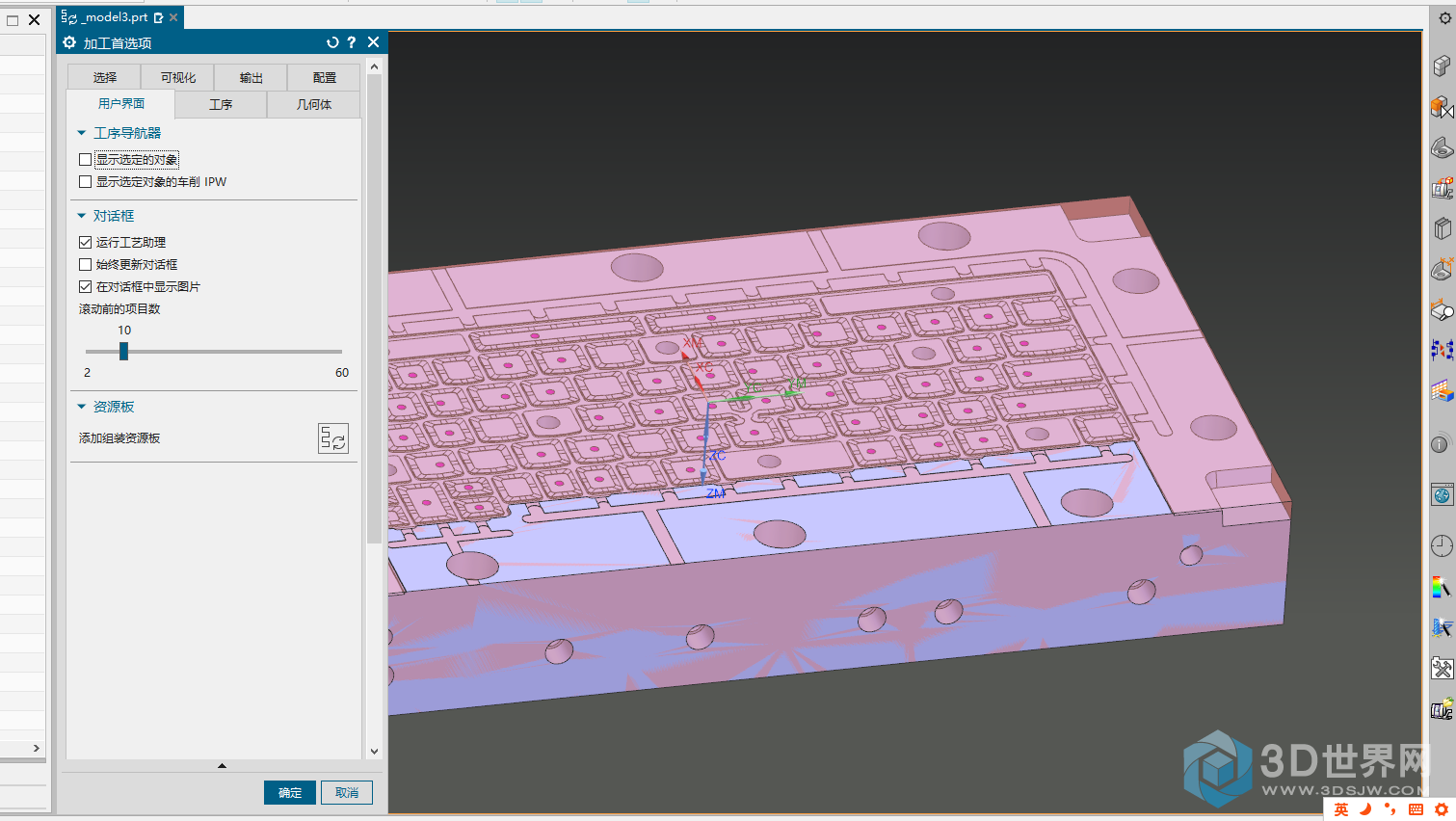Click the IME moon icon in tray
The image size is (1456, 821).
(1365, 809)
